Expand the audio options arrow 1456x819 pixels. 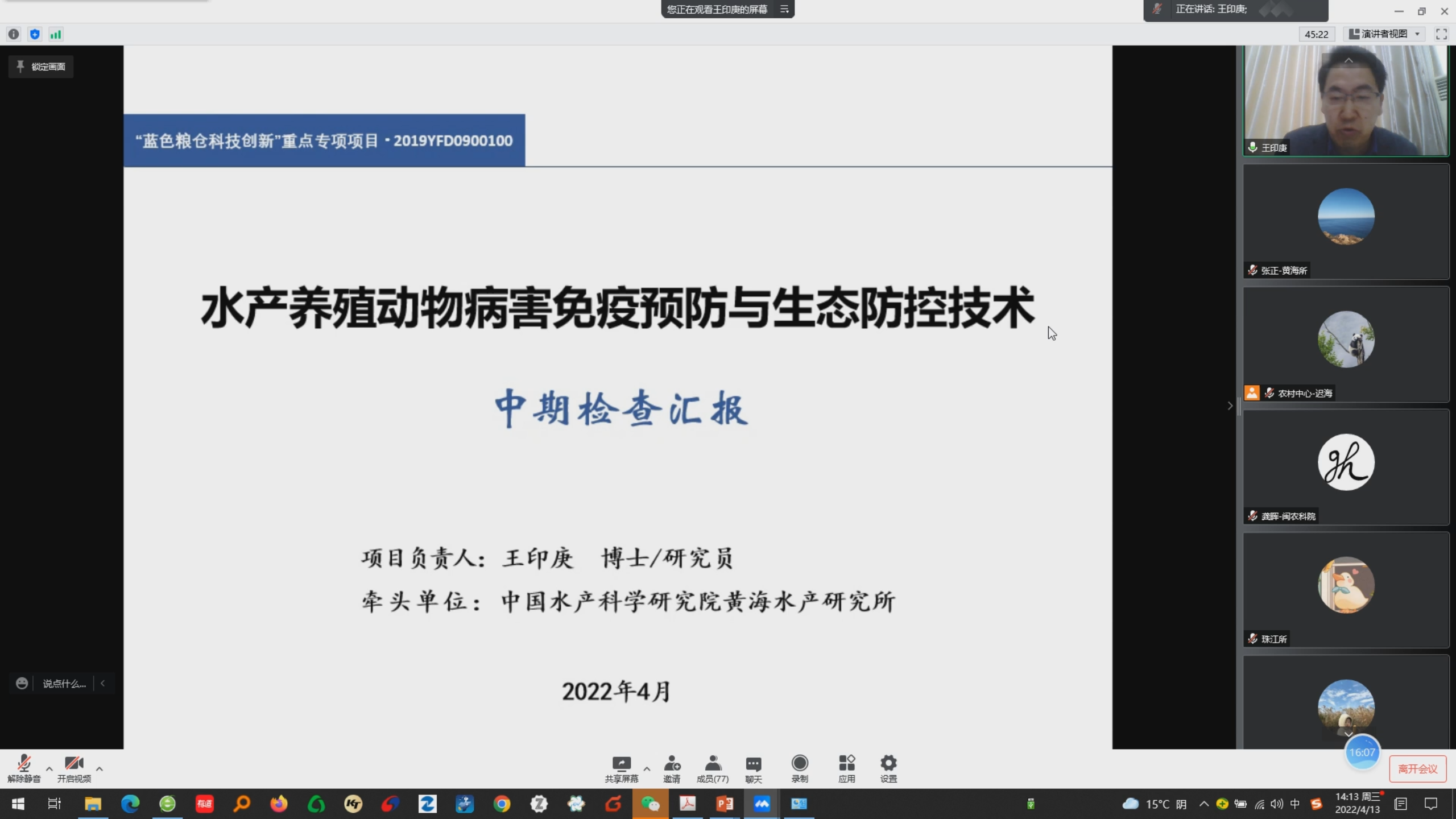[49, 769]
